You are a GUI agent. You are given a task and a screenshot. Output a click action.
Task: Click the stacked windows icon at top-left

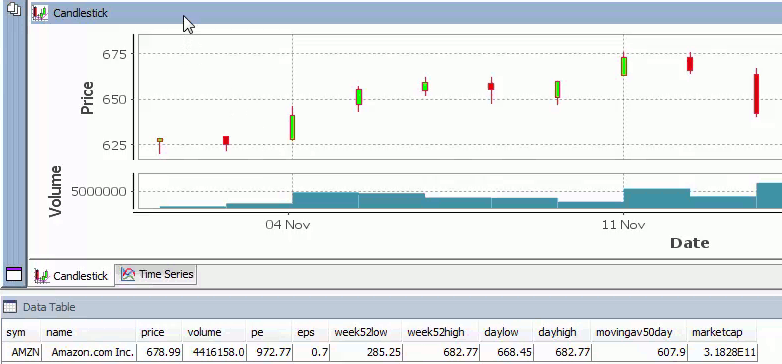coord(13,9)
